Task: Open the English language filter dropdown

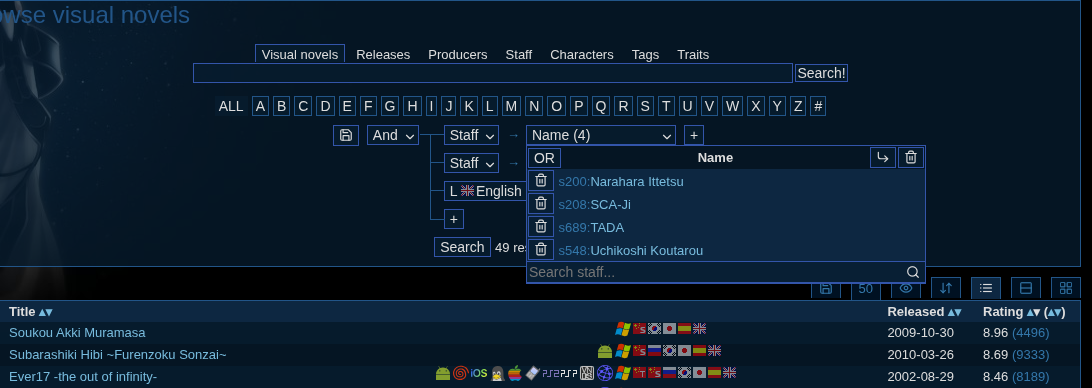Action: (485, 191)
